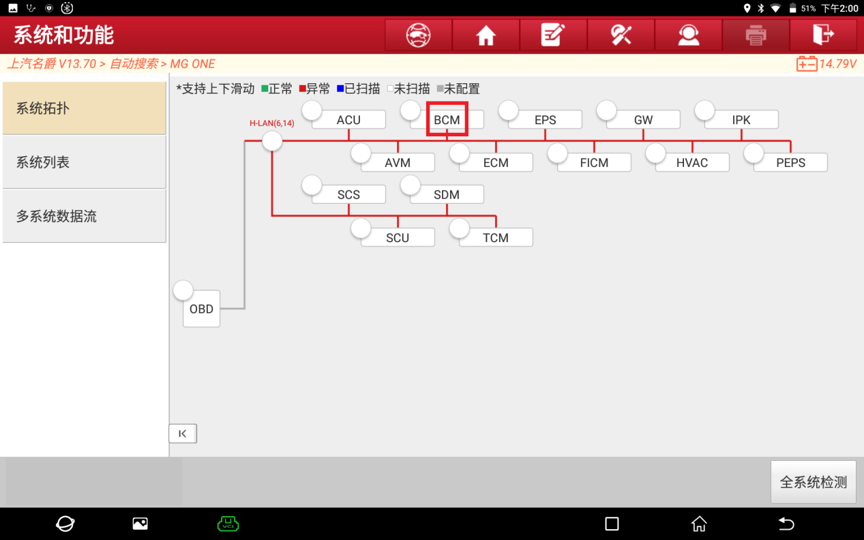
Task: Open the SCS module node
Action: coord(348,195)
